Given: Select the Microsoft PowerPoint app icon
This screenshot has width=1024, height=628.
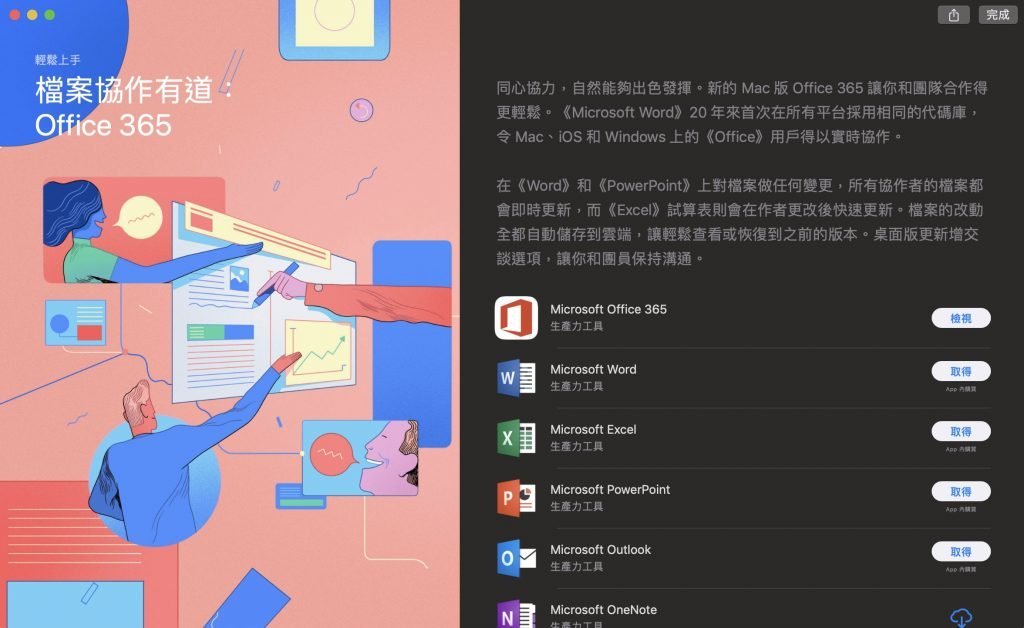Looking at the screenshot, I should tap(516, 498).
